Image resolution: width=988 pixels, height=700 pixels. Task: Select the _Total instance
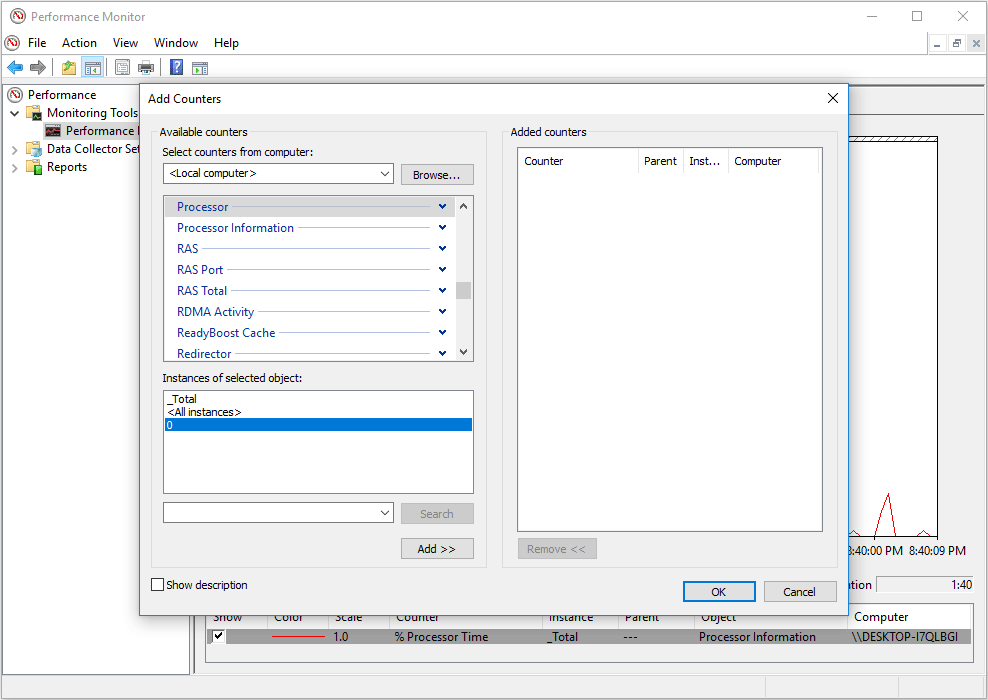coord(318,399)
